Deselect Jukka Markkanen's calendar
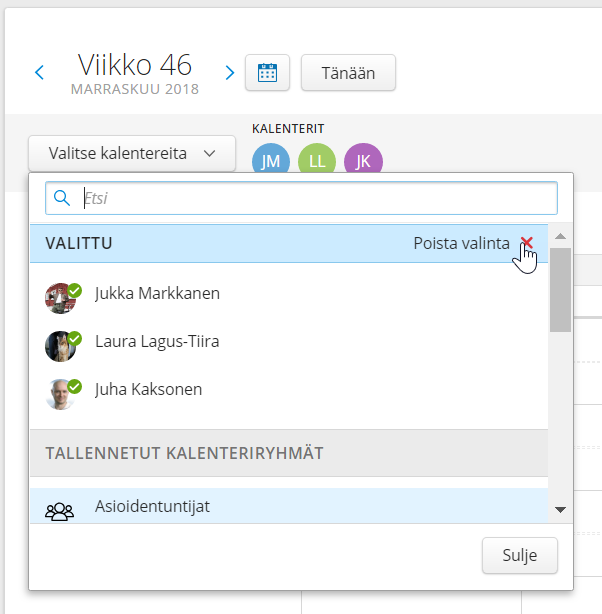The width and height of the screenshot is (602, 614). coord(157,294)
